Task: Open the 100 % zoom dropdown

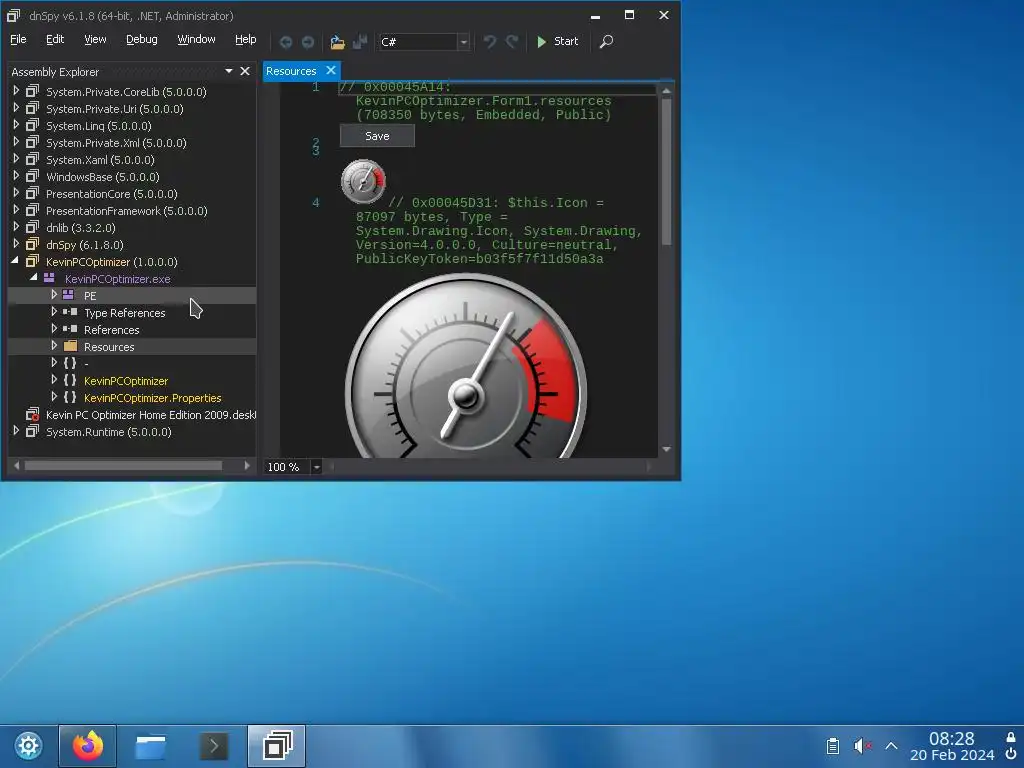Action: click(316, 467)
